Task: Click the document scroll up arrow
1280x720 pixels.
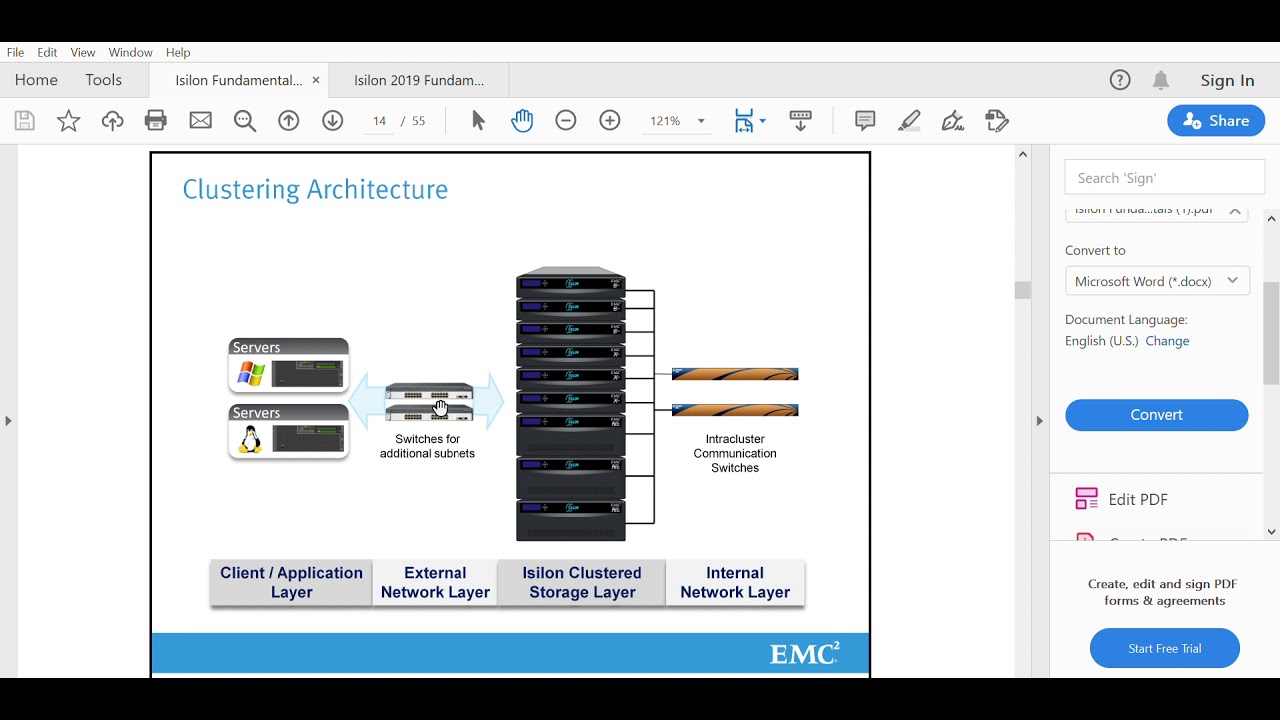Action: click(1022, 154)
